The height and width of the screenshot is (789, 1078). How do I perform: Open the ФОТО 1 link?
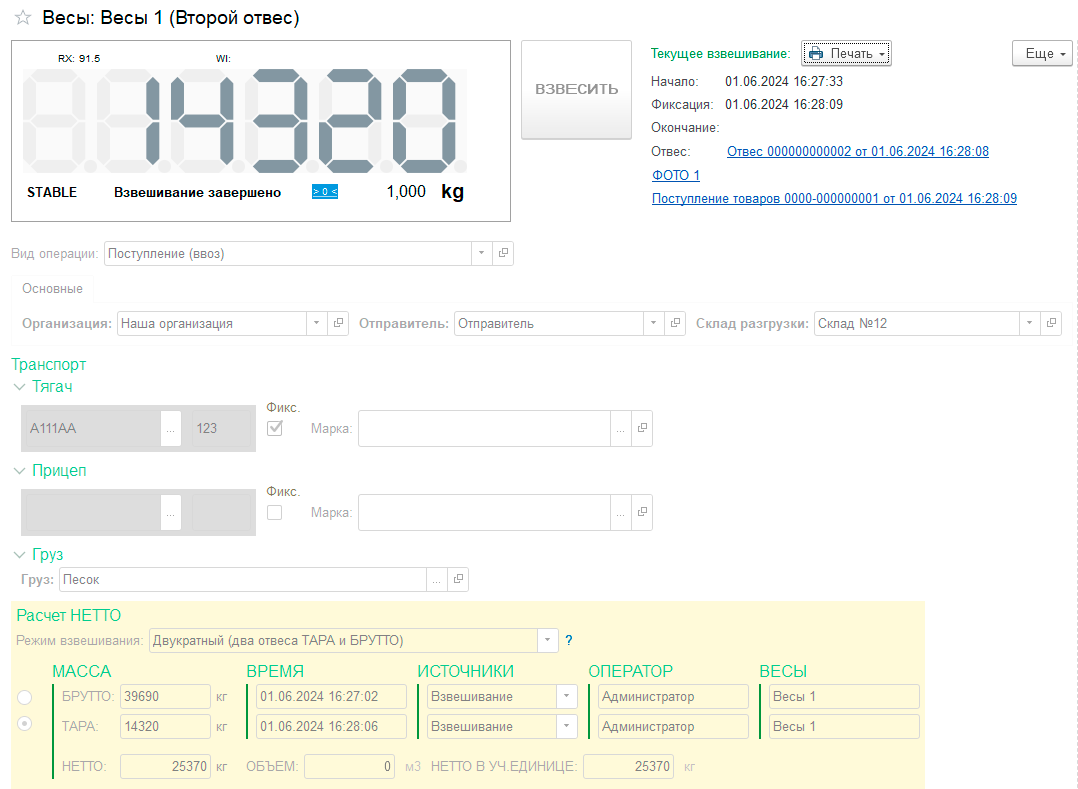676,175
